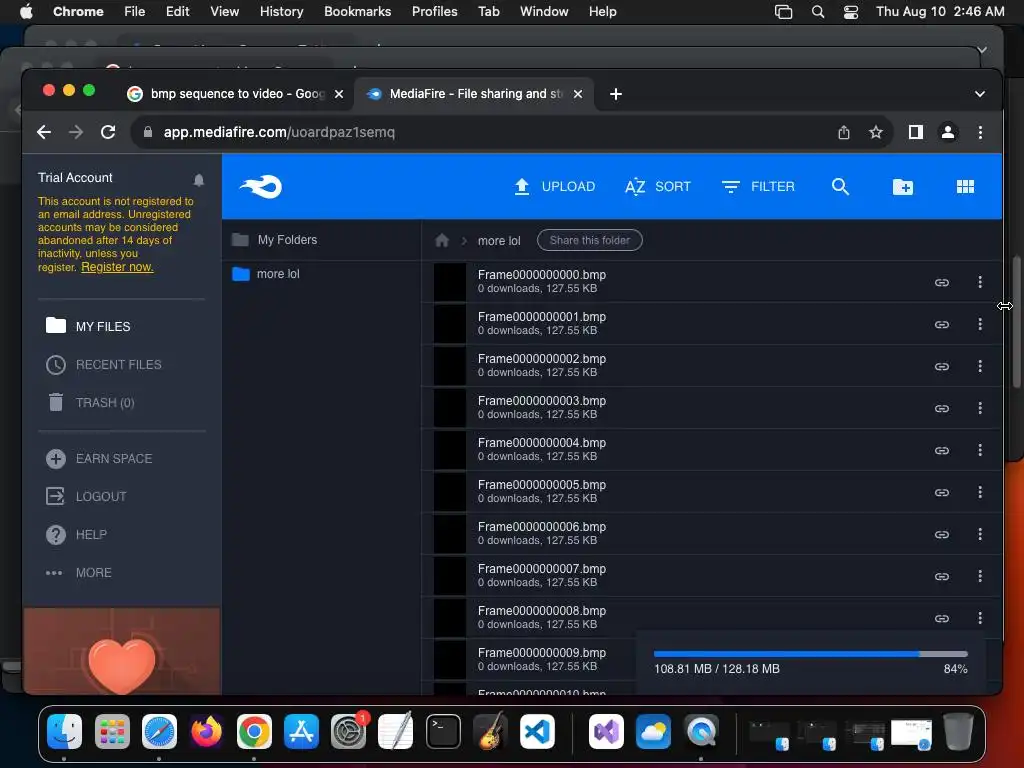Open HELP in sidebar
Image resolution: width=1024 pixels, height=768 pixels.
coord(76,534)
